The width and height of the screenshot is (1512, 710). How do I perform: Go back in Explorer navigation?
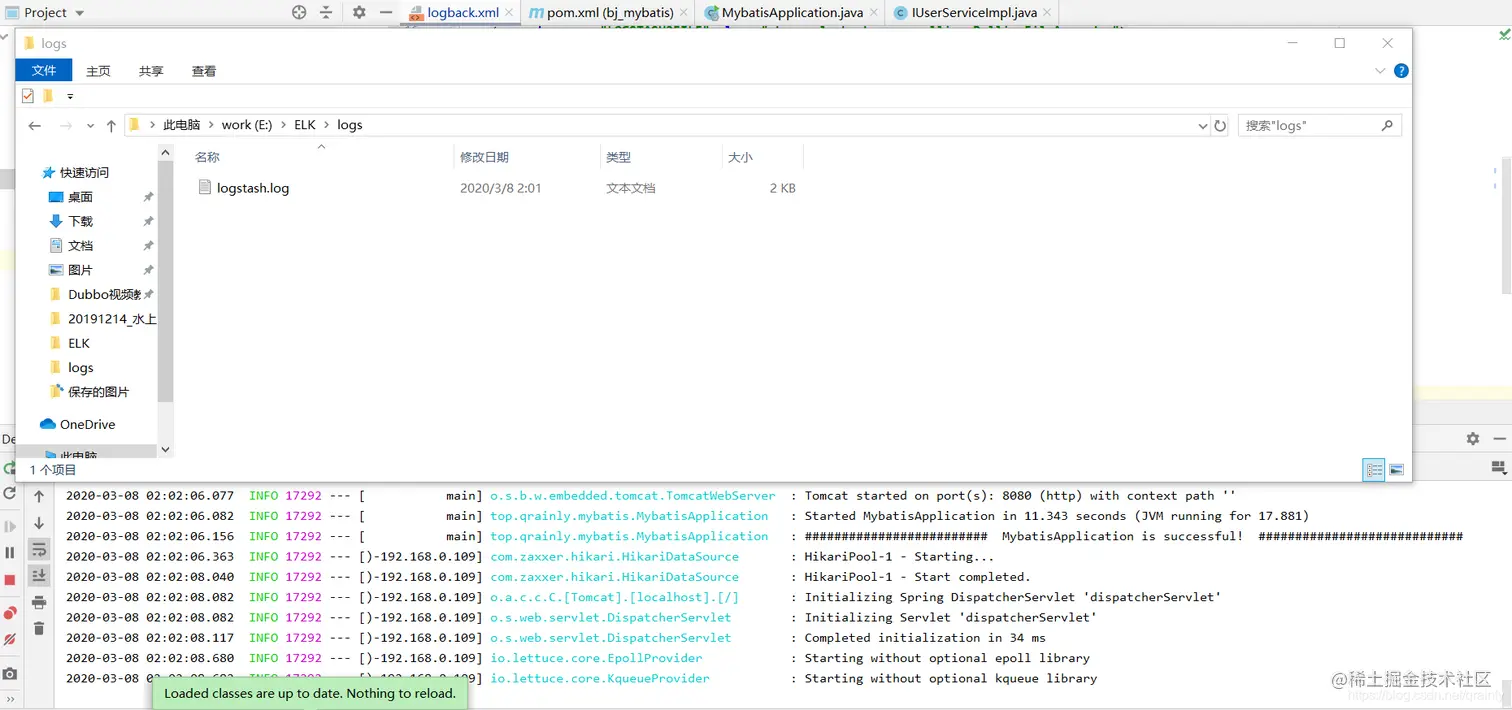tap(35, 125)
